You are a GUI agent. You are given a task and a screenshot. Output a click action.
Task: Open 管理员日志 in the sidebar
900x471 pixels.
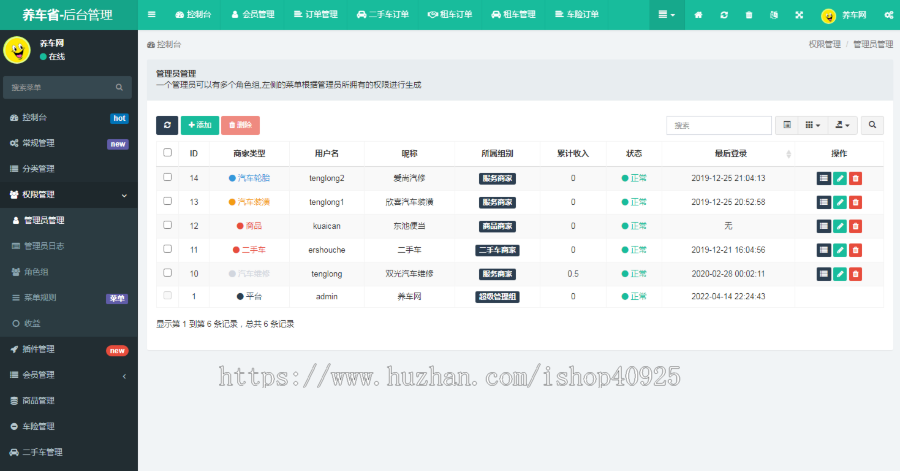click(69, 246)
